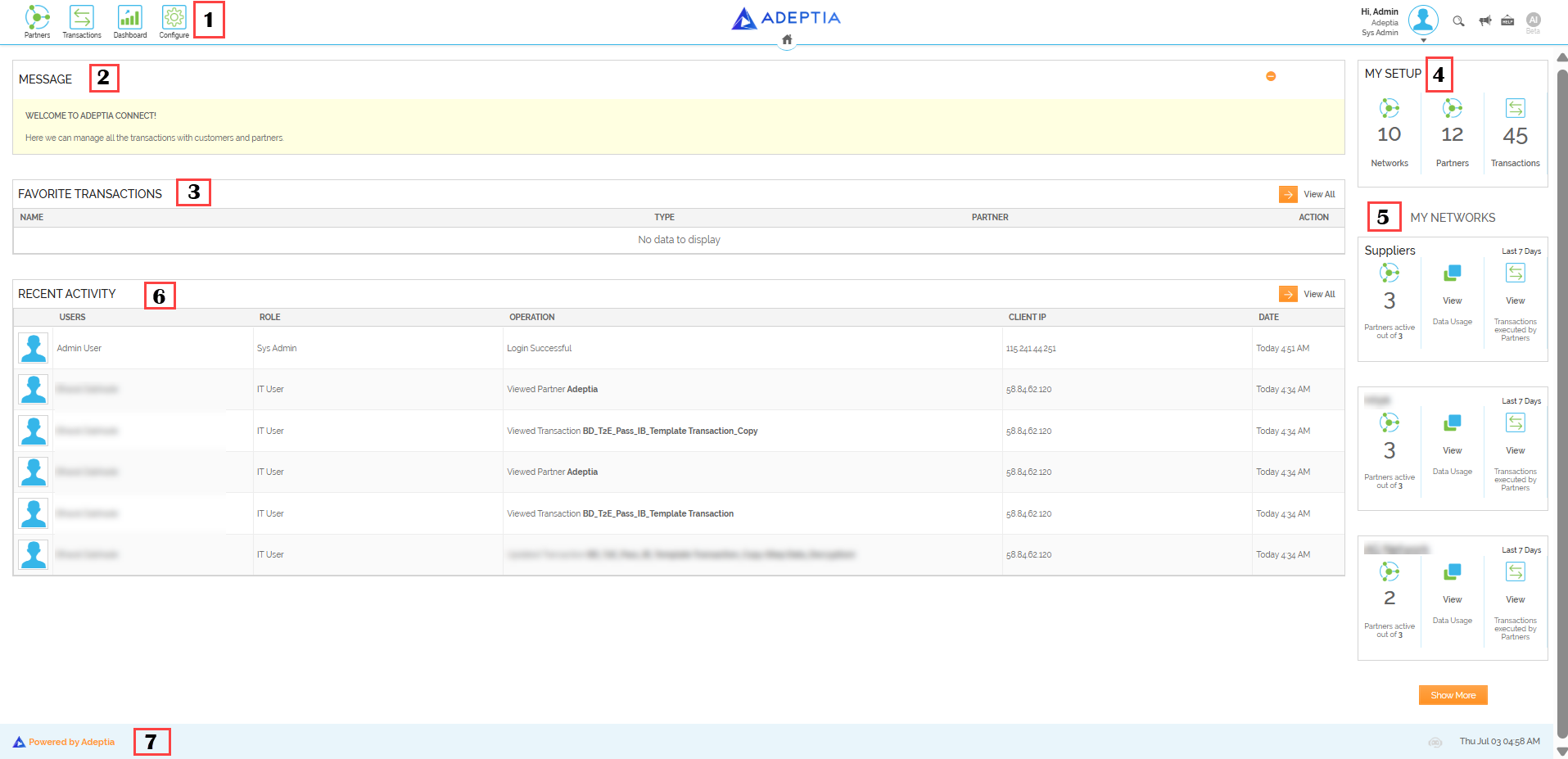Image resolution: width=1568 pixels, height=759 pixels.
Task: Click the ROLE column header
Action: coord(269,317)
